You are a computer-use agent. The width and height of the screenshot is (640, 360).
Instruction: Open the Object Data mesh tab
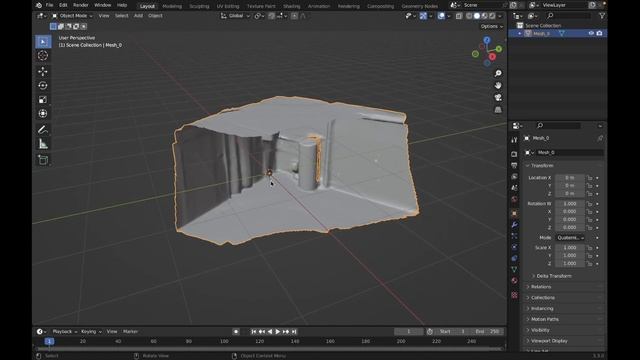pos(514,269)
